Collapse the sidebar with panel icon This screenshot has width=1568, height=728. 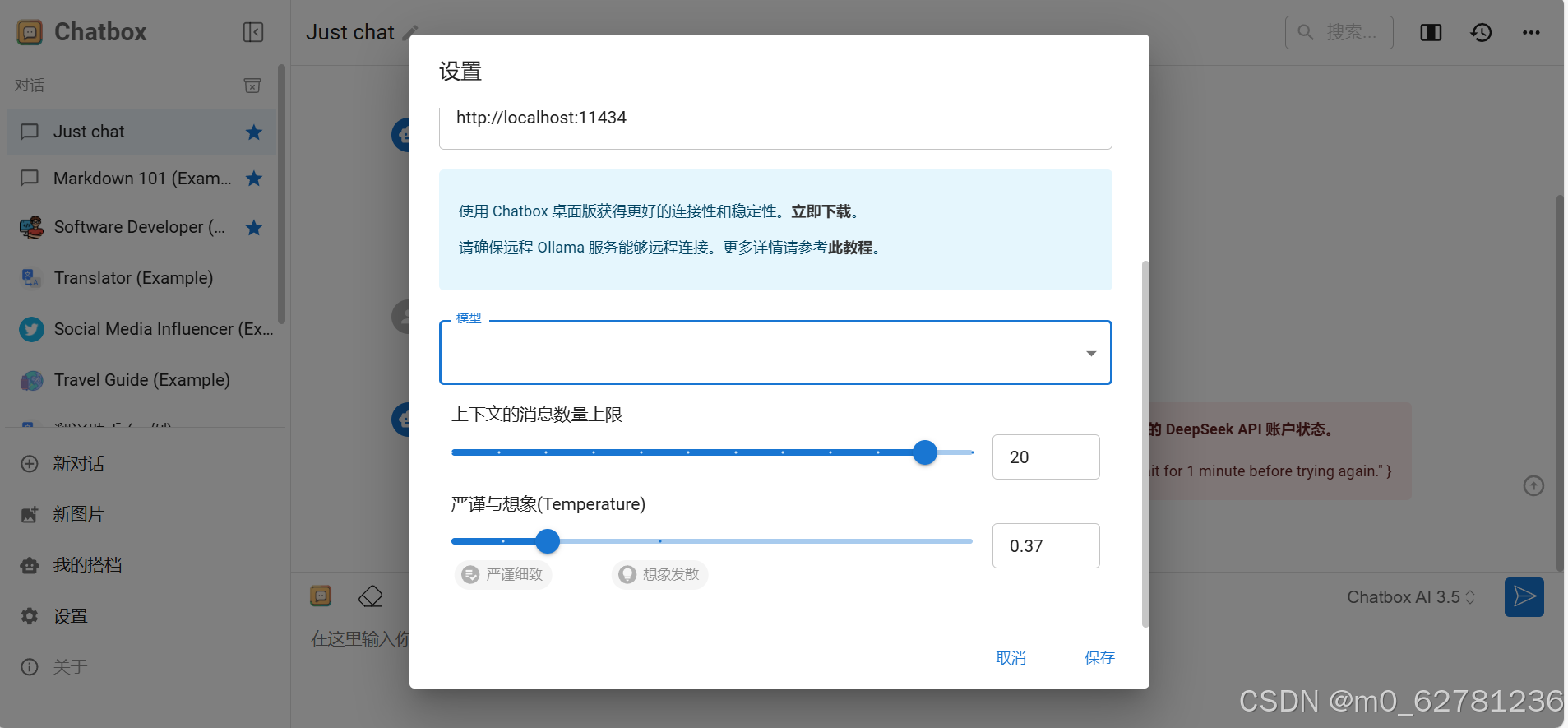[252, 32]
